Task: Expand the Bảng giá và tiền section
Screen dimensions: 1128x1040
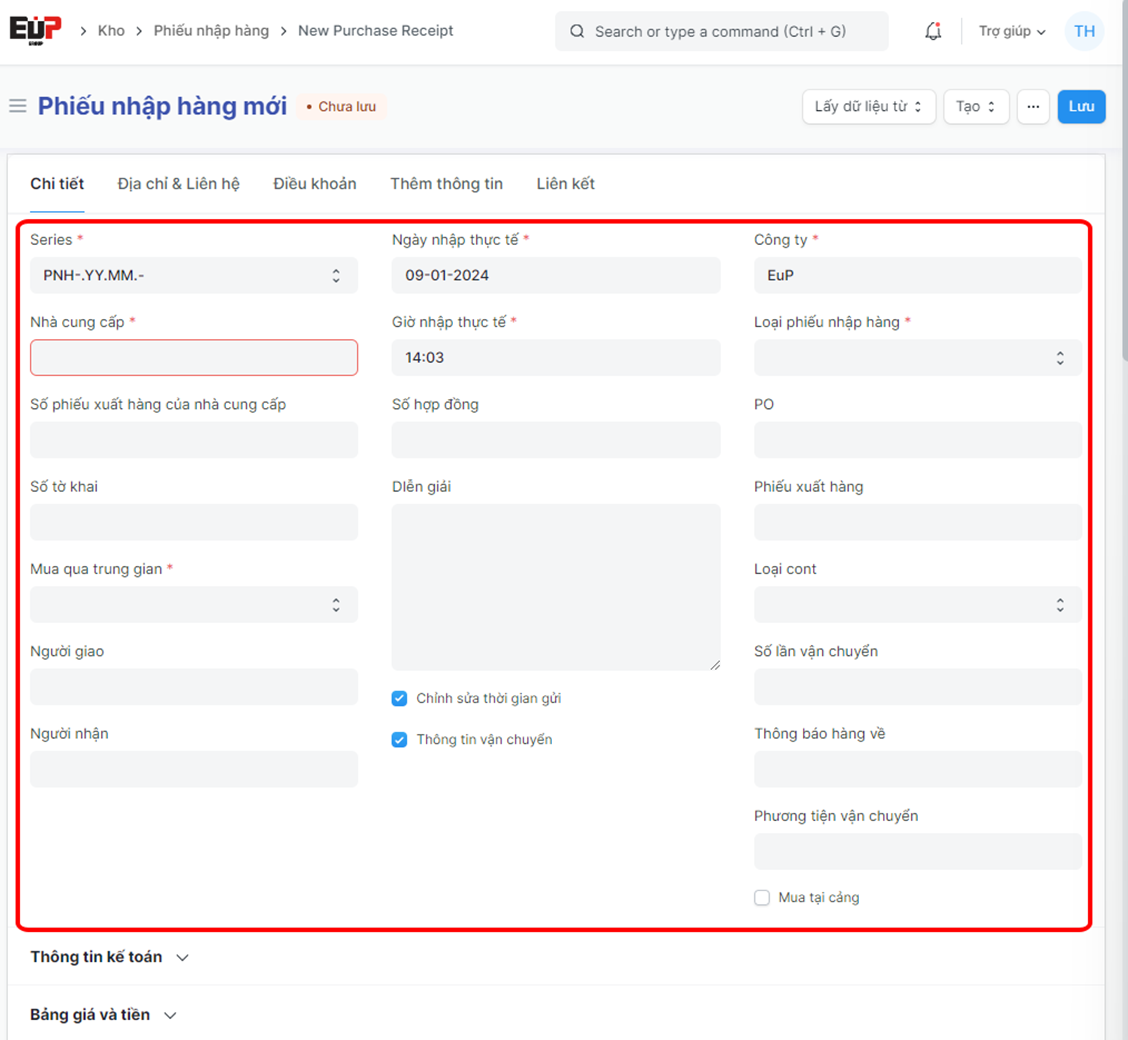Action: click(x=104, y=1015)
